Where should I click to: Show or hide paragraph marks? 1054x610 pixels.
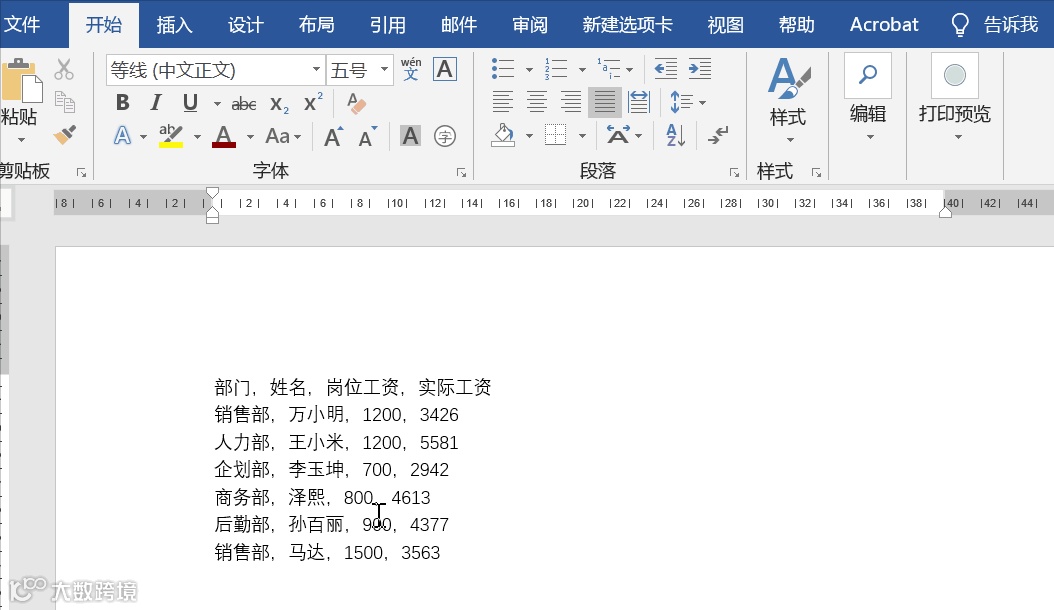point(717,135)
